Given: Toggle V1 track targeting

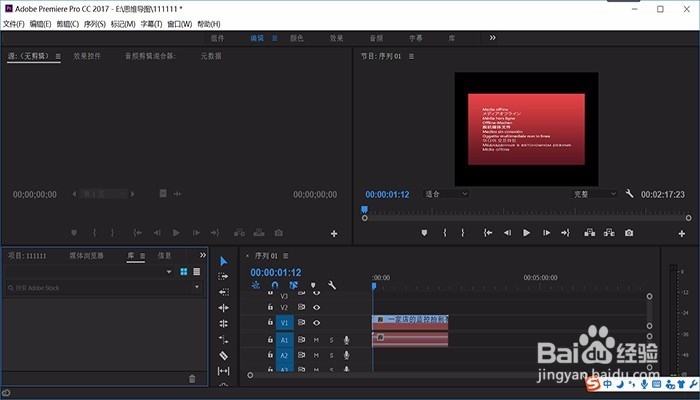Looking at the screenshot, I should pos(284,322).
